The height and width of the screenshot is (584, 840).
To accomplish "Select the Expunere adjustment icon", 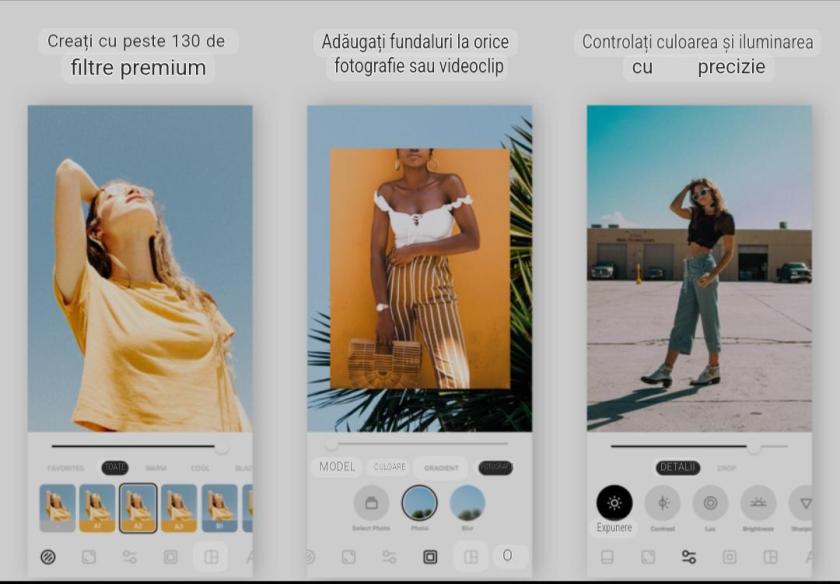I will pos(614,502).
